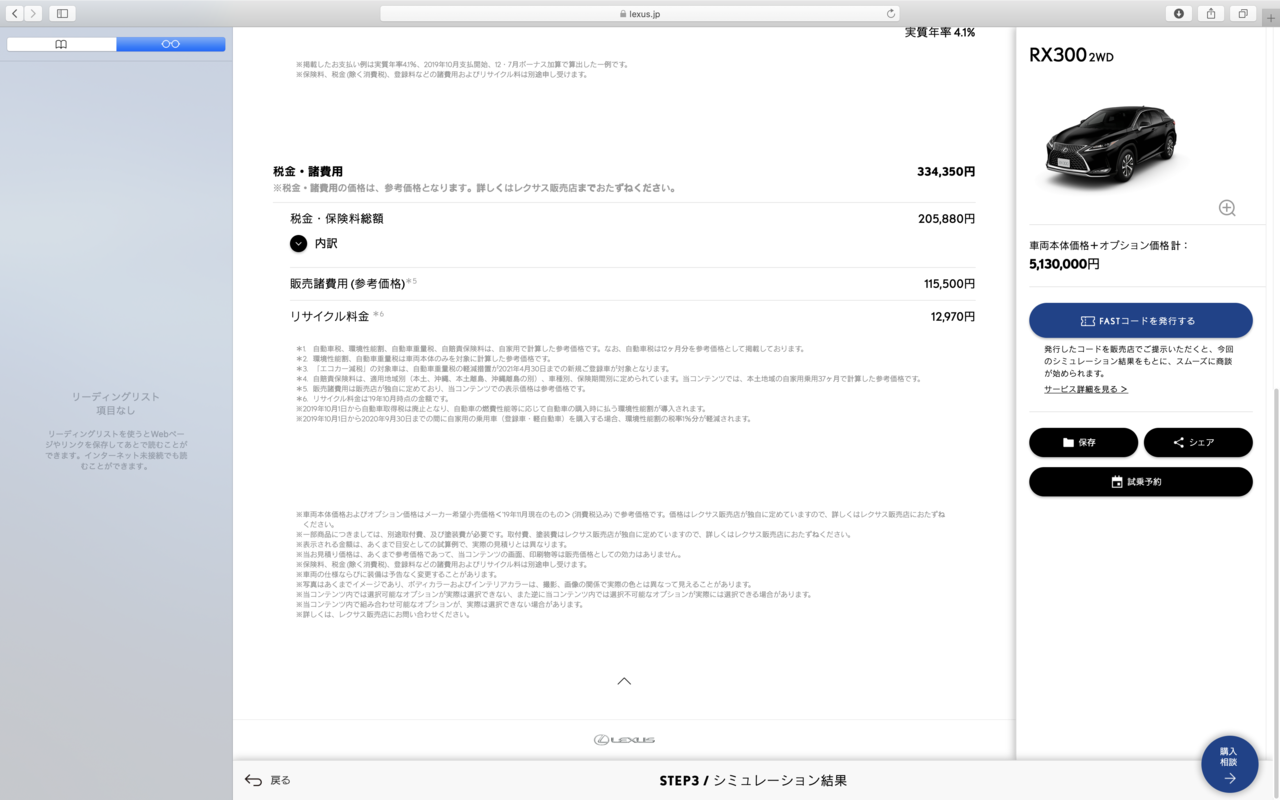
Task: Select the 115,500円 value
Action: coord(950,284)
